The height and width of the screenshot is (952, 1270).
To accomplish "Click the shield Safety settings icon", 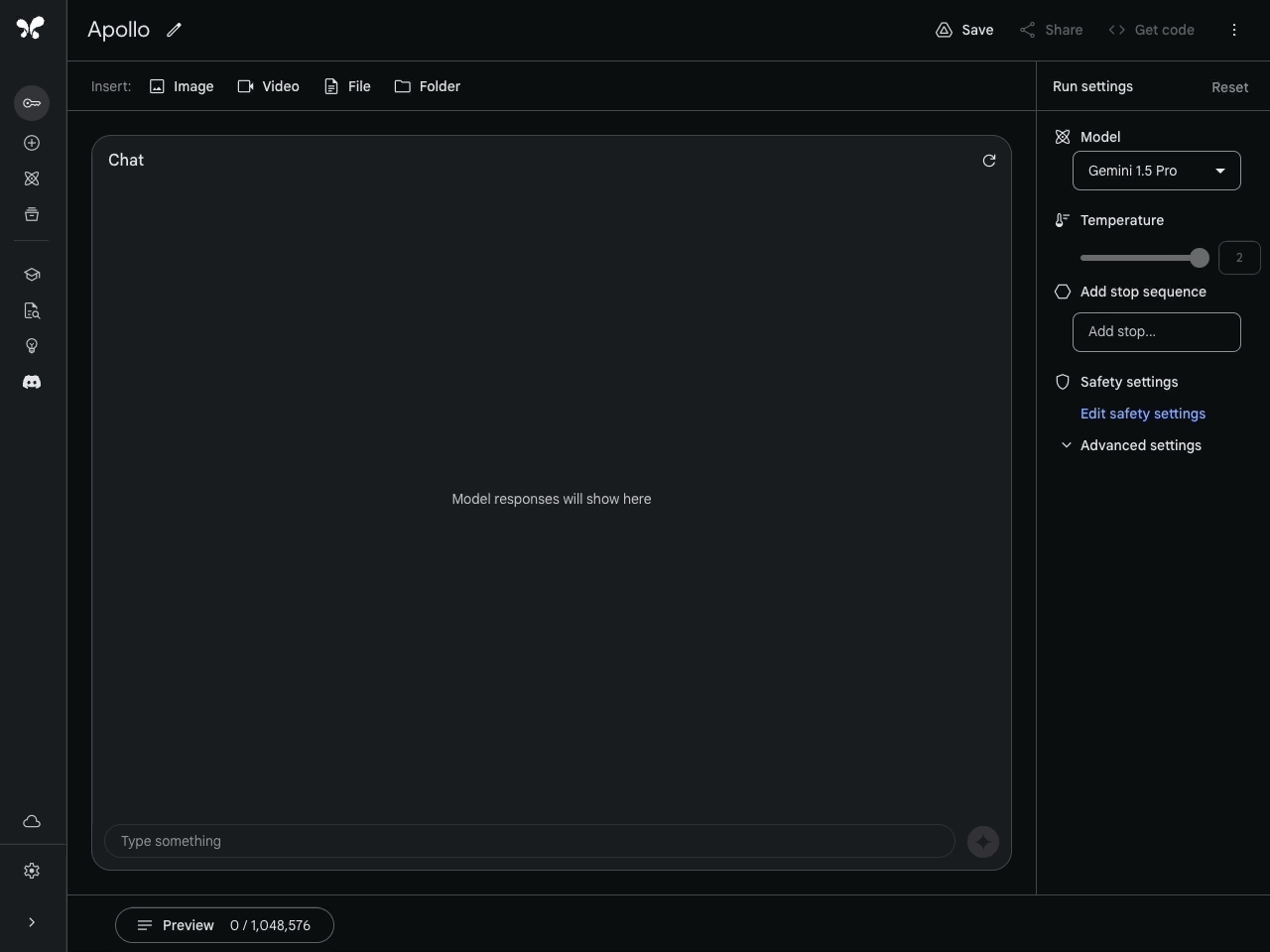I will [1063, 382].
